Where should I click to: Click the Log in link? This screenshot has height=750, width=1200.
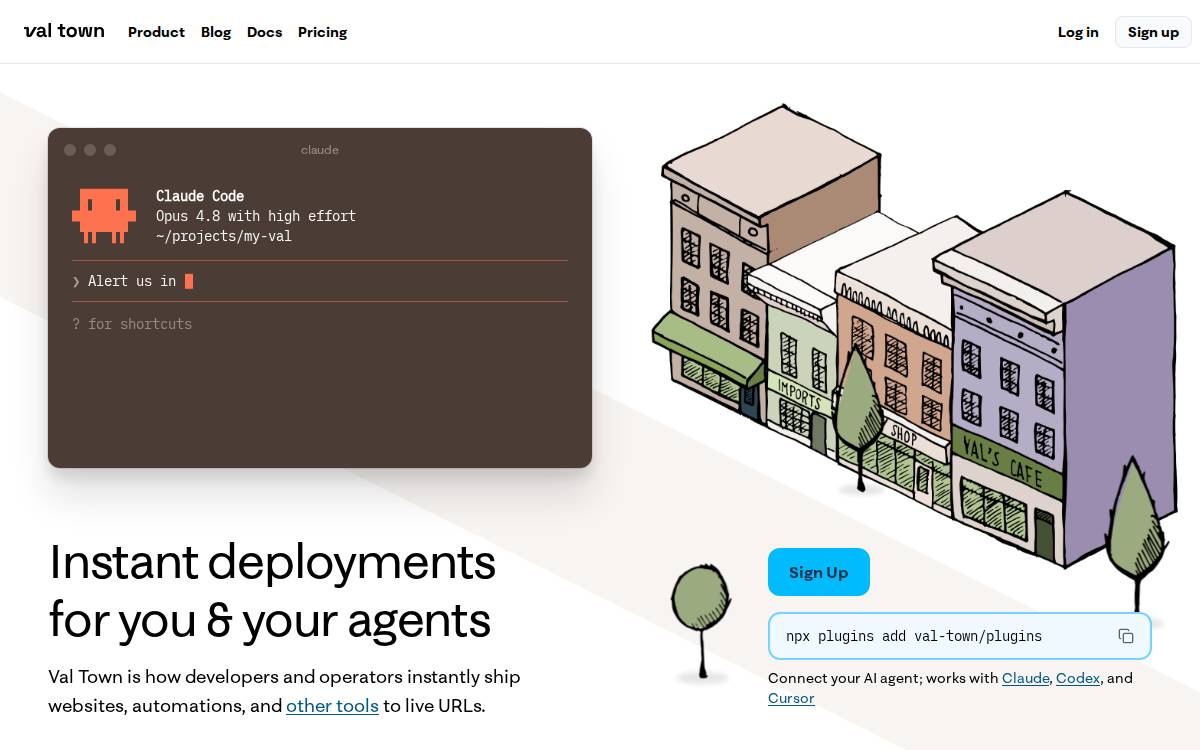(x=1078, y=32)
